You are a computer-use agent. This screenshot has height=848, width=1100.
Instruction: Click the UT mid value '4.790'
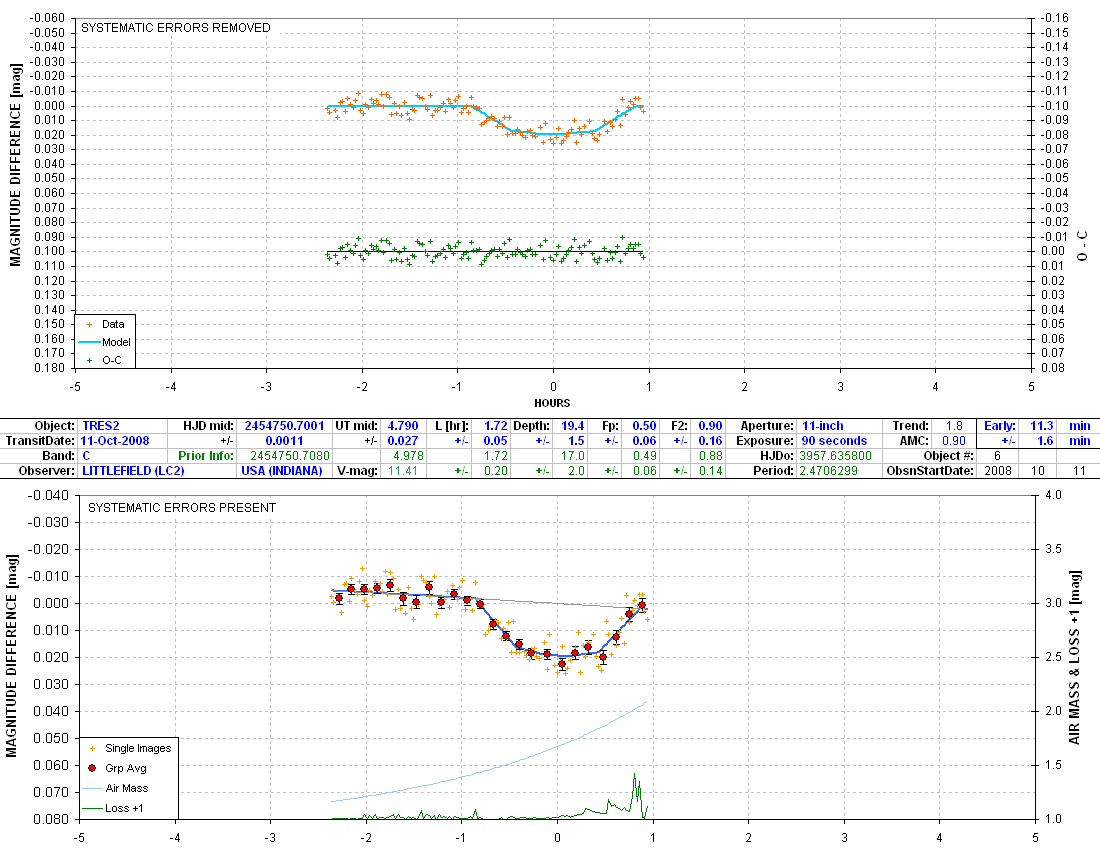click(x=403, y=426)
